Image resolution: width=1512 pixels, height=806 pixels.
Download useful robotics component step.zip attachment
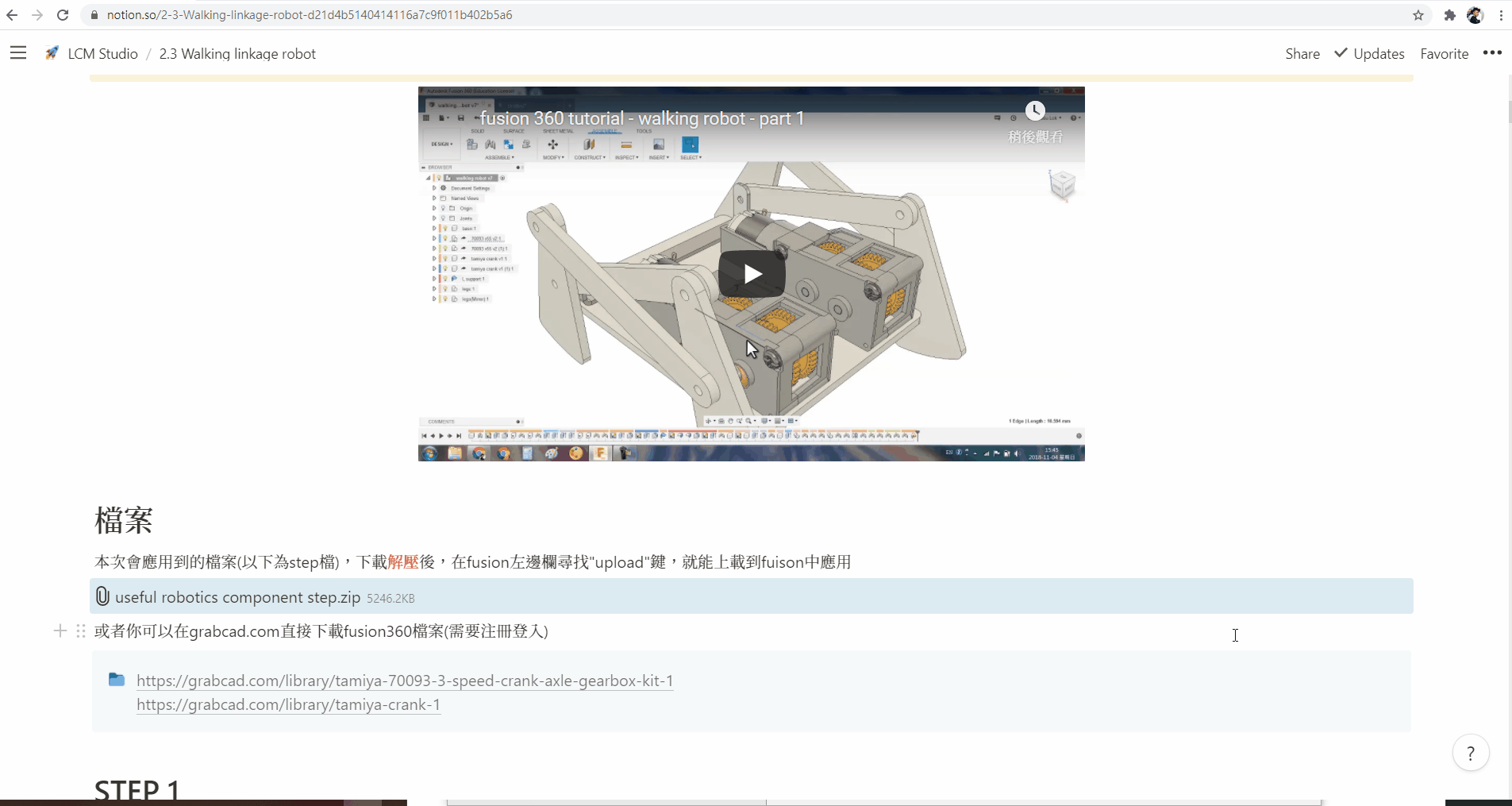237,597
